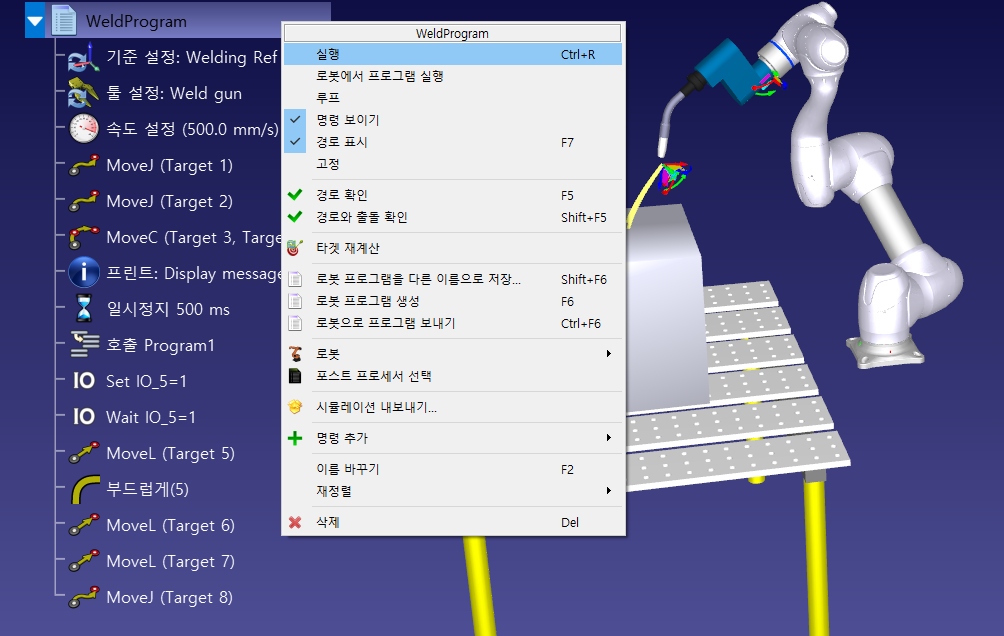Click the reference frame icon for Welding Ref
This screenshot has width=1004, height=636.
(x=84, y=58)
